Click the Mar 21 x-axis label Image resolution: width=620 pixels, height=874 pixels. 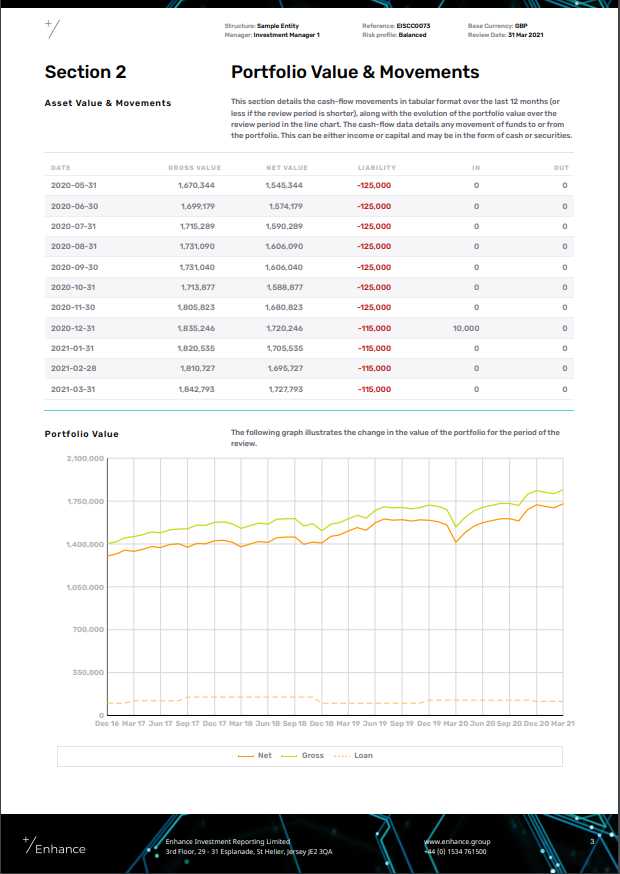pos(563,723)
